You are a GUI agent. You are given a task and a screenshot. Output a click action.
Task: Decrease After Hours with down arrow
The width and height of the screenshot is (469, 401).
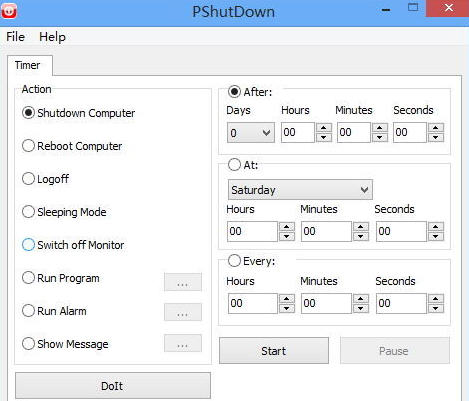coord(324,137)
